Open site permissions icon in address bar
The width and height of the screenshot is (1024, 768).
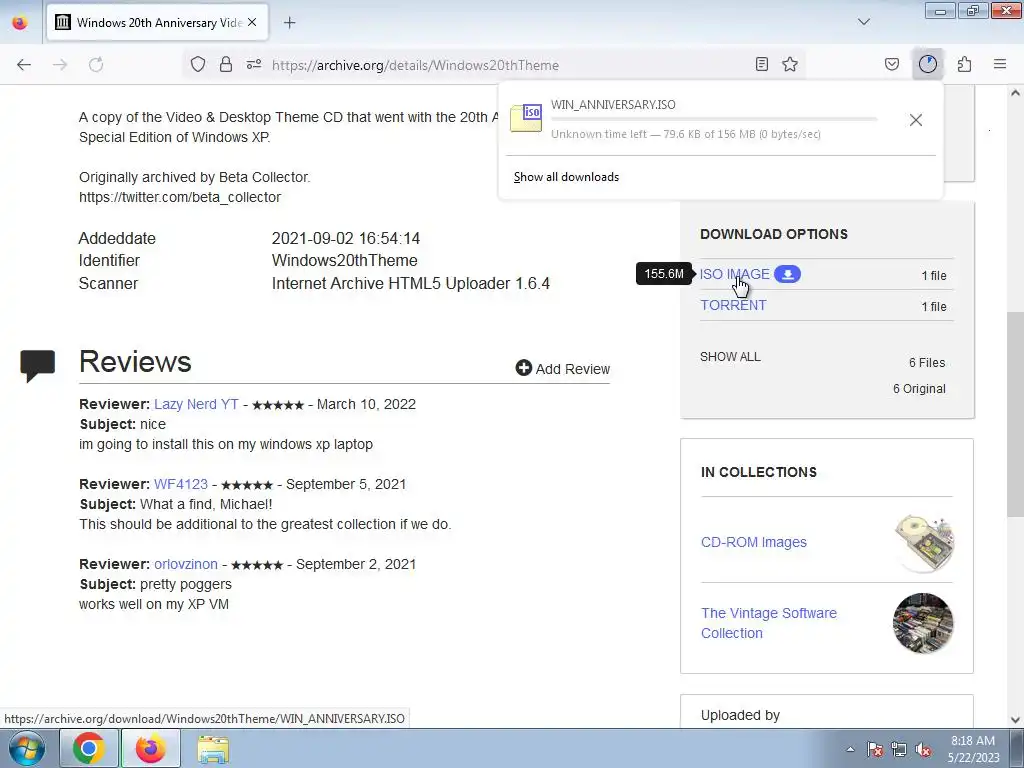coord(254,65)
